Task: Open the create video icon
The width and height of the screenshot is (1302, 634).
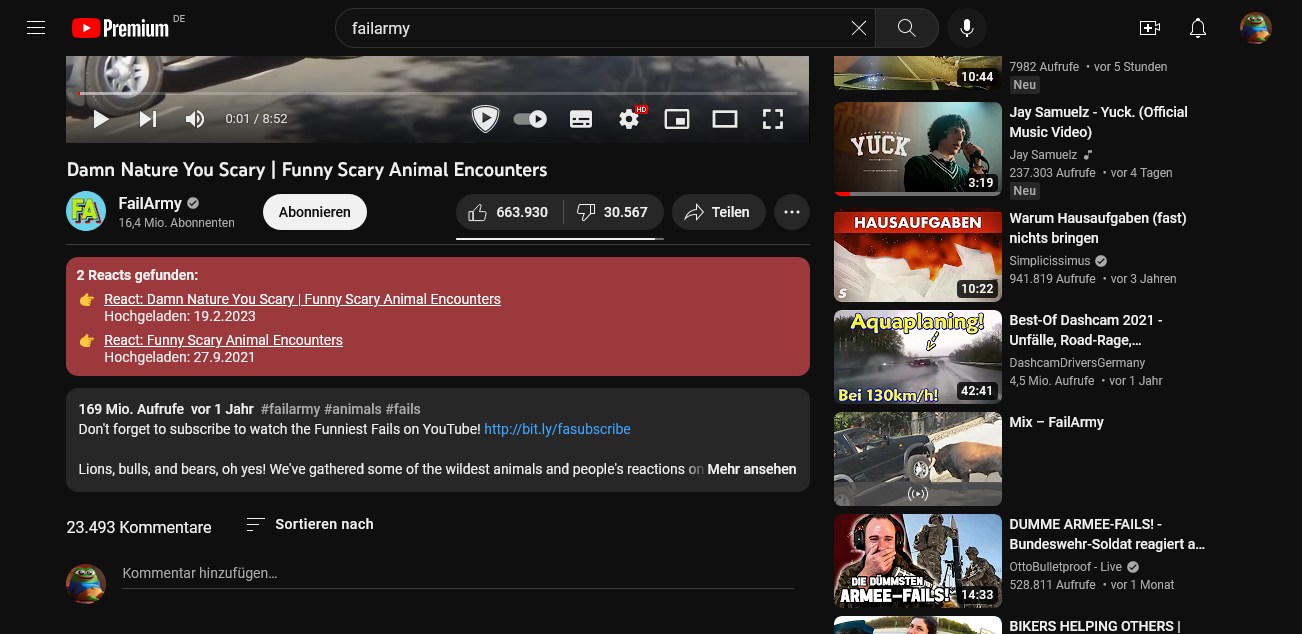Action: click(1150, 28)
